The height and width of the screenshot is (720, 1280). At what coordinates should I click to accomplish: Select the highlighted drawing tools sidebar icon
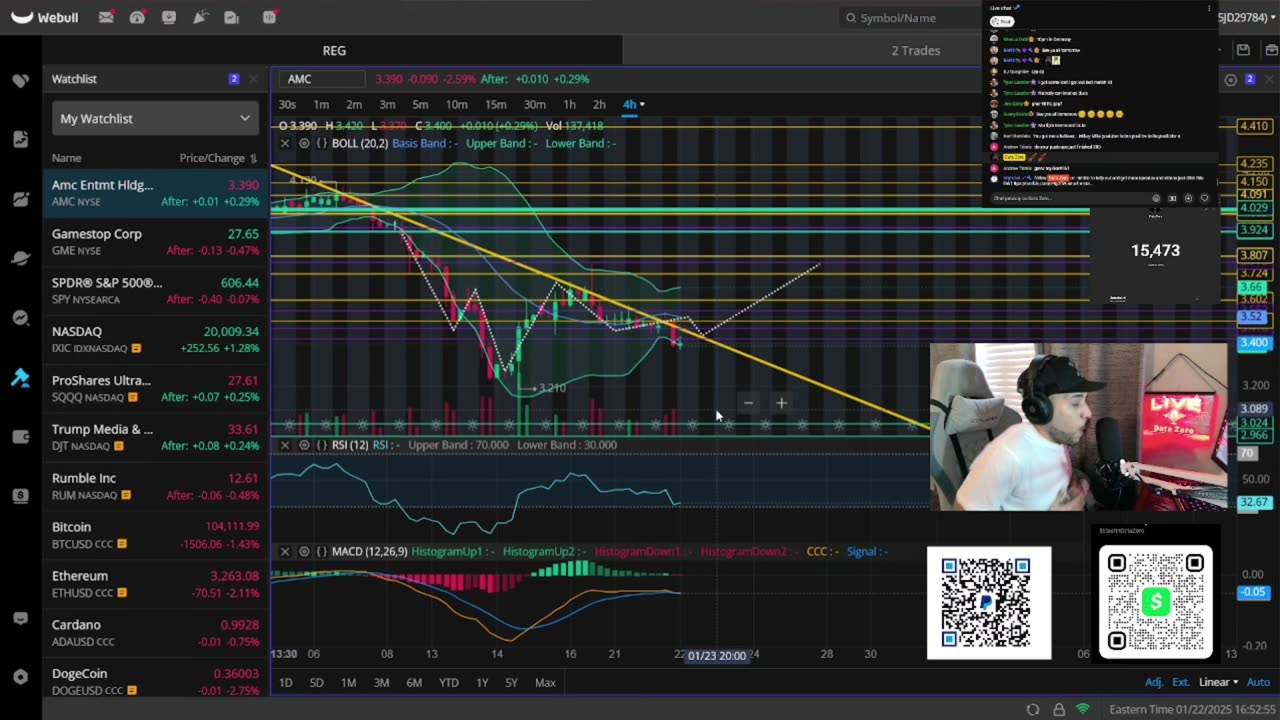click(20, 377)
